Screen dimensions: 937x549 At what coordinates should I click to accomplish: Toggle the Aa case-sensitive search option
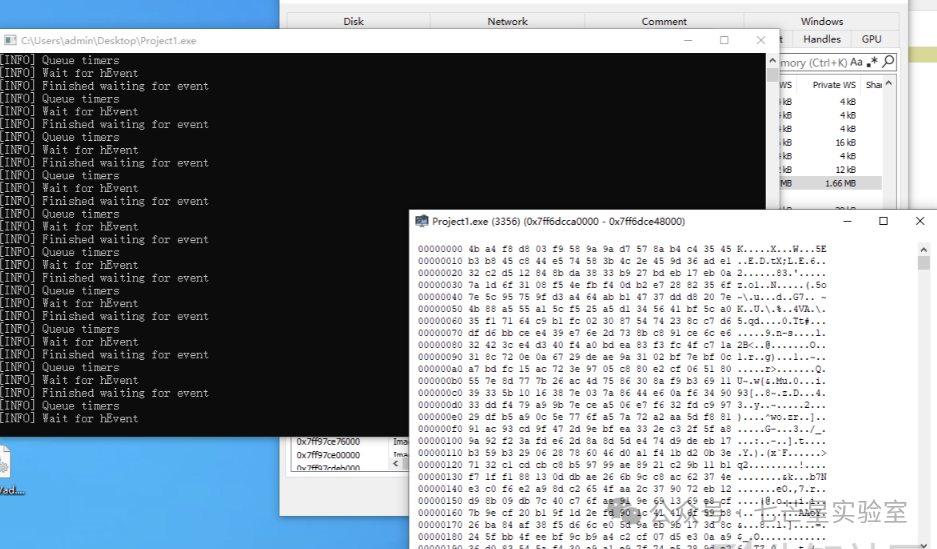click(x=856, y=62)
